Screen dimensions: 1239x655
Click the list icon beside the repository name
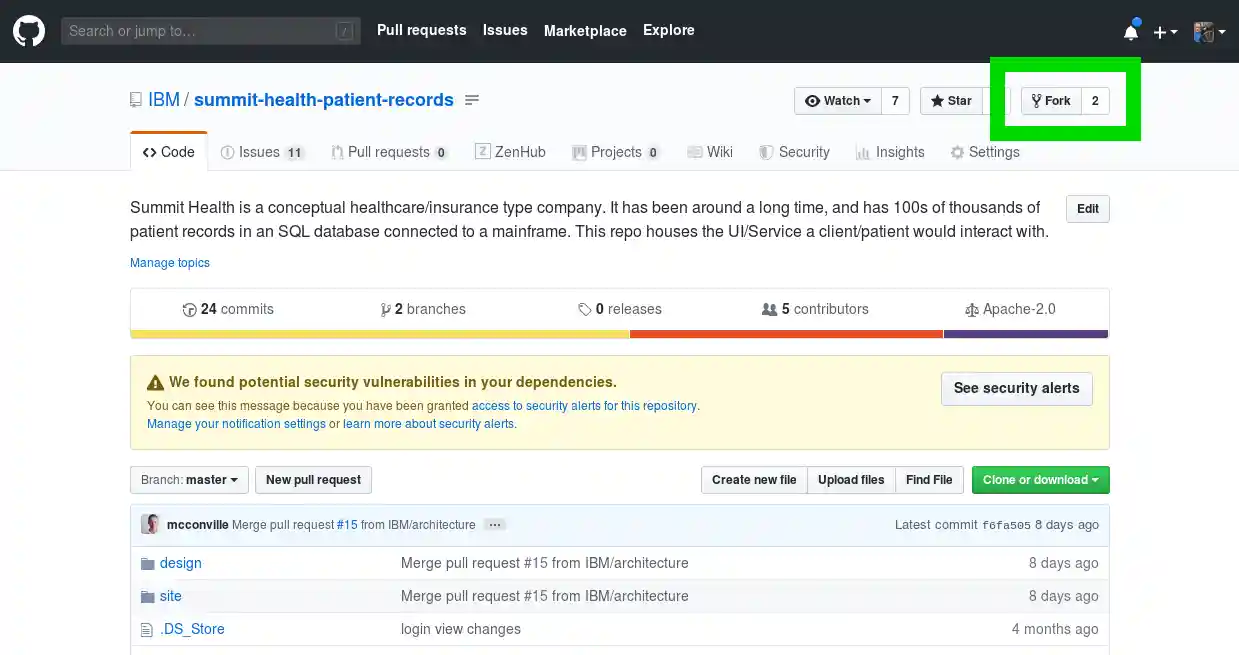tap(472, 100)
